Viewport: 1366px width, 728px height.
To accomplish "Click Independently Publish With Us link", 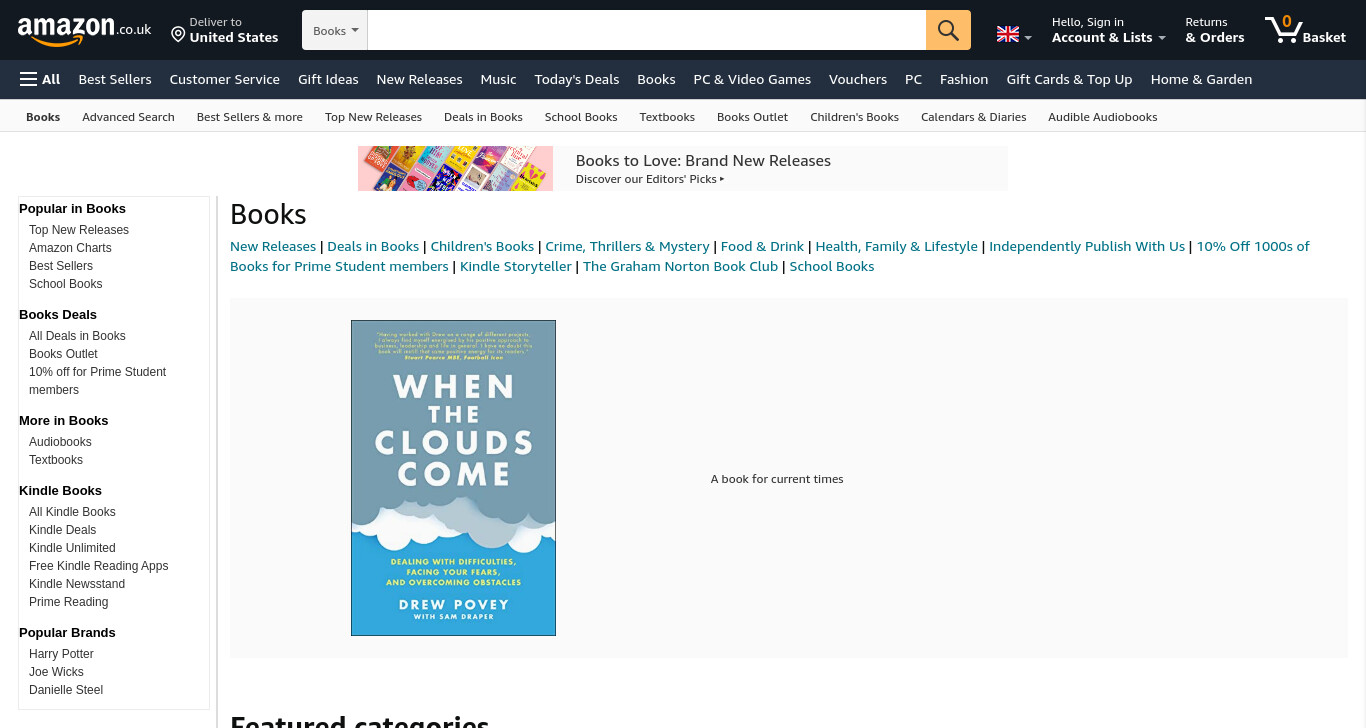I will click(x=1087, y=246).
